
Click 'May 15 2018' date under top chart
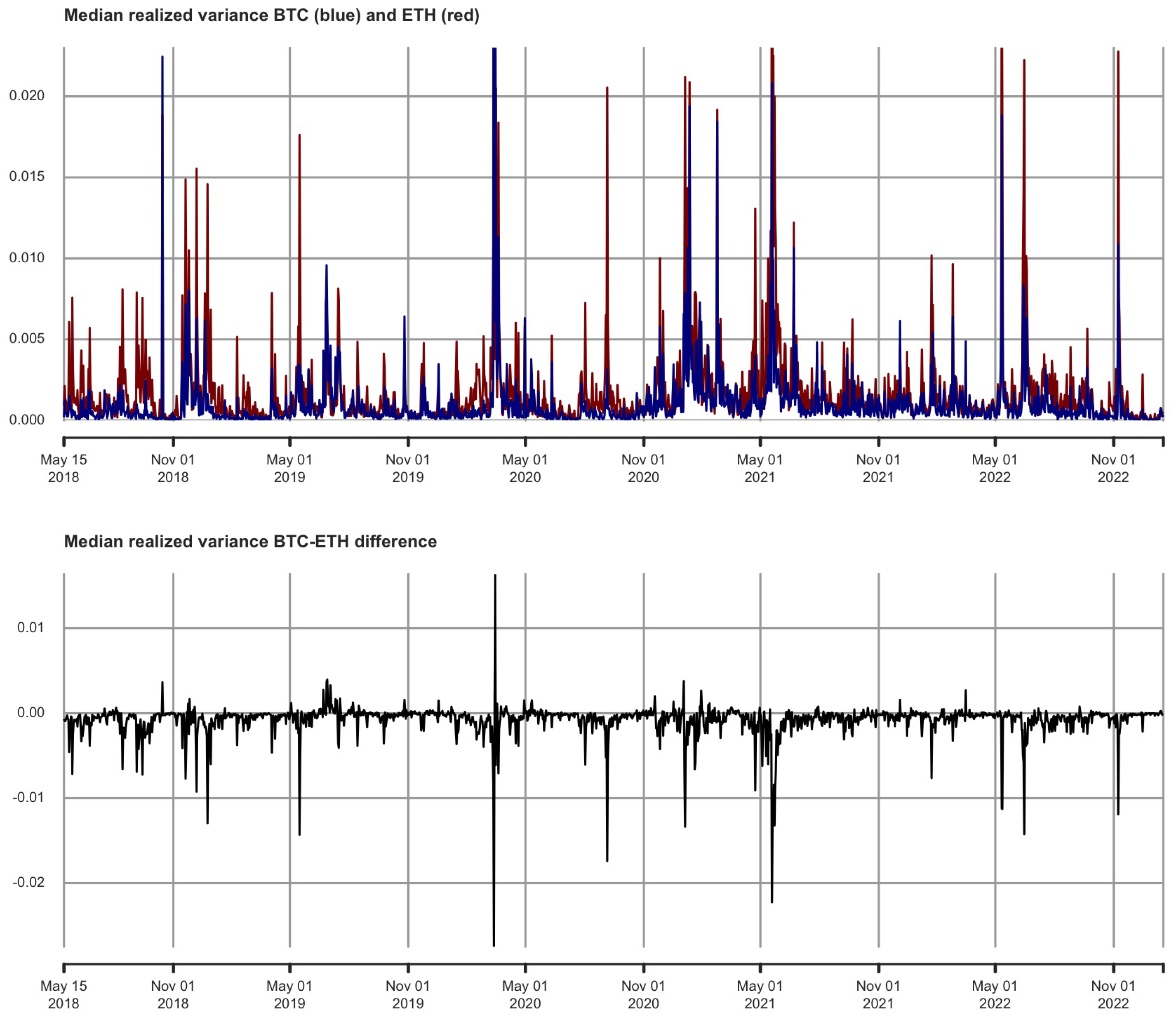click(x=63, y=468)
